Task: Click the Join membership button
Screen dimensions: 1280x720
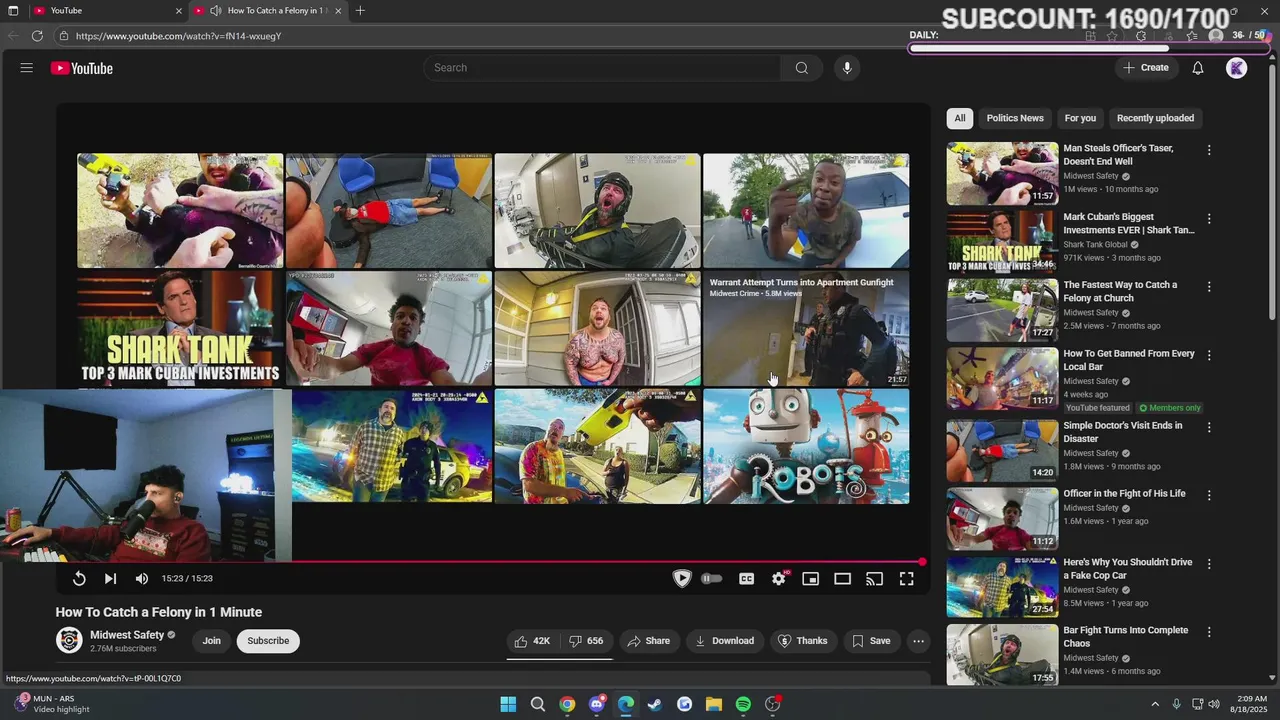Action: [x=212, y=641]
